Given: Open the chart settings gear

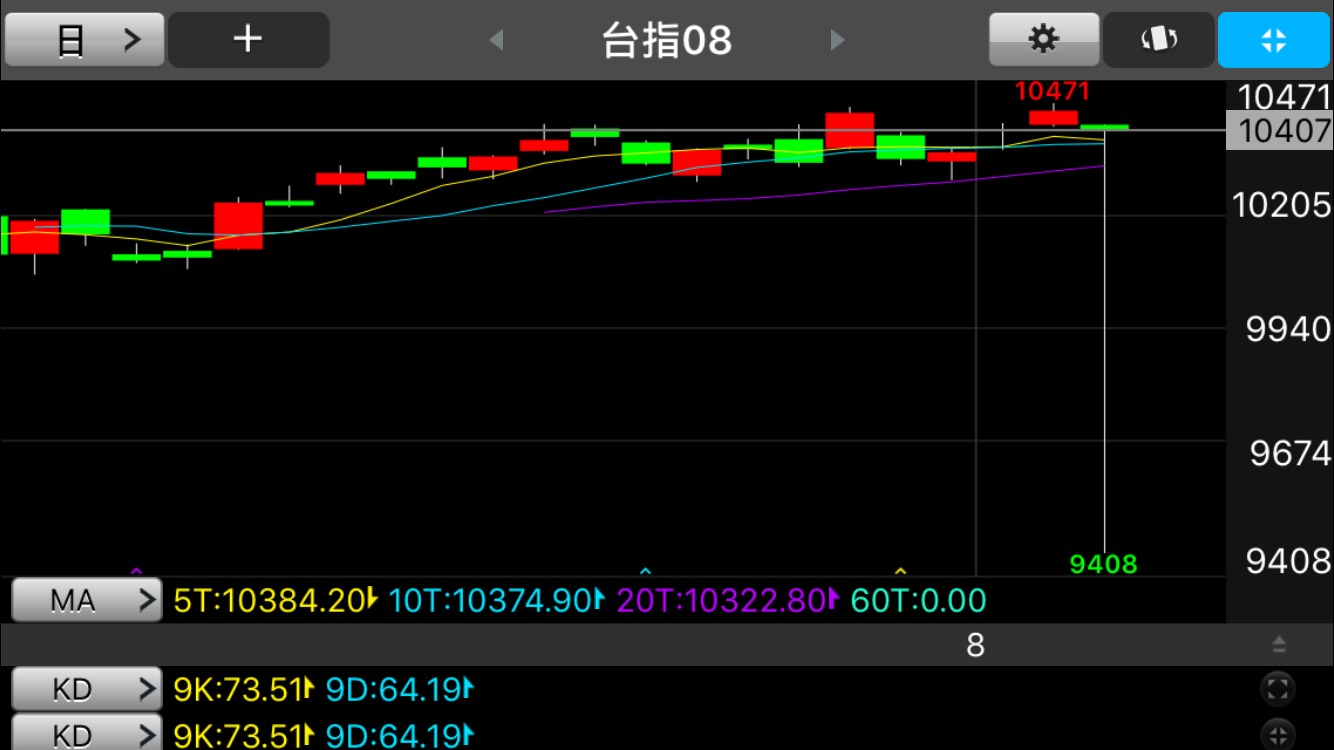Looking at the screenshot, I should [1043, 40].
